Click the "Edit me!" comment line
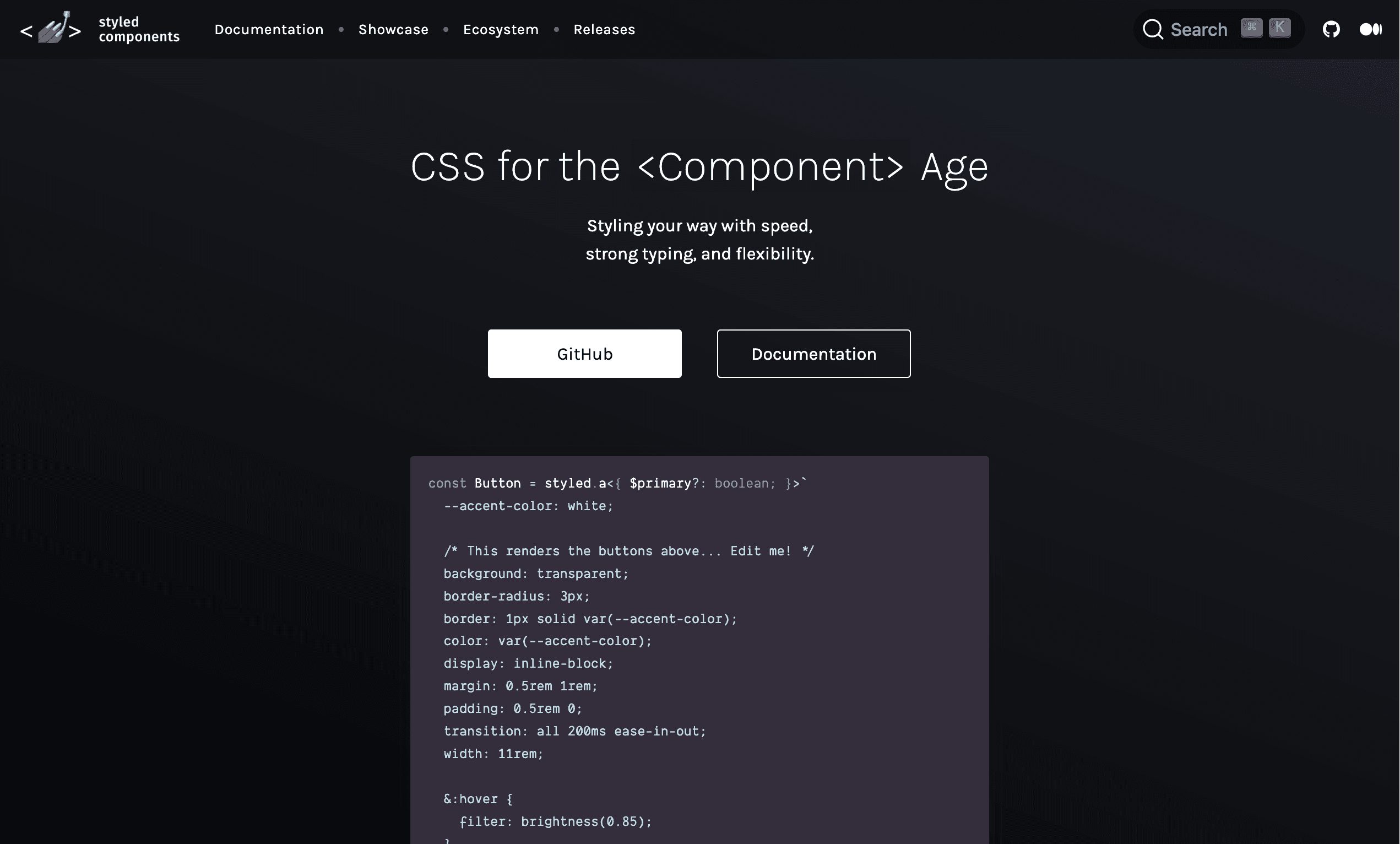The height and width of the screenshot is (844, 1400). [628, 551]
